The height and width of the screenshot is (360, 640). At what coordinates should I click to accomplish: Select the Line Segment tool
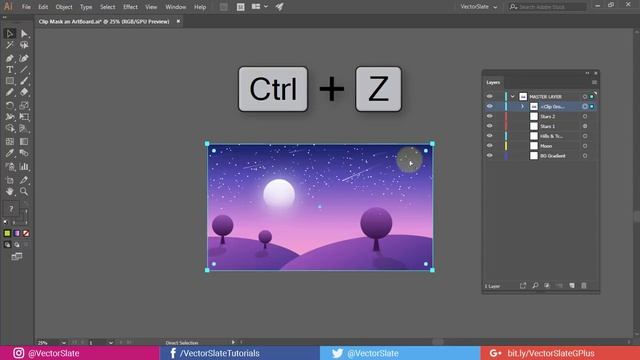click(x=24, y=69)
